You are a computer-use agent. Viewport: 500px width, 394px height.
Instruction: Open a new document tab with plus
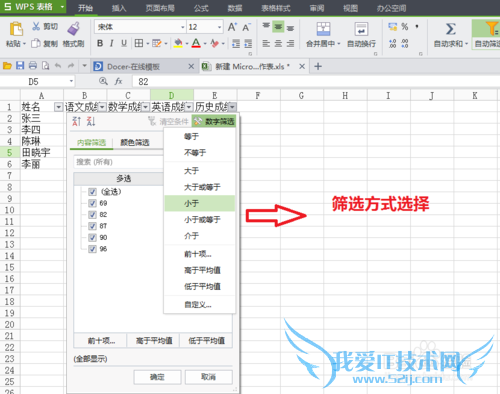click(x=318, y=66)
